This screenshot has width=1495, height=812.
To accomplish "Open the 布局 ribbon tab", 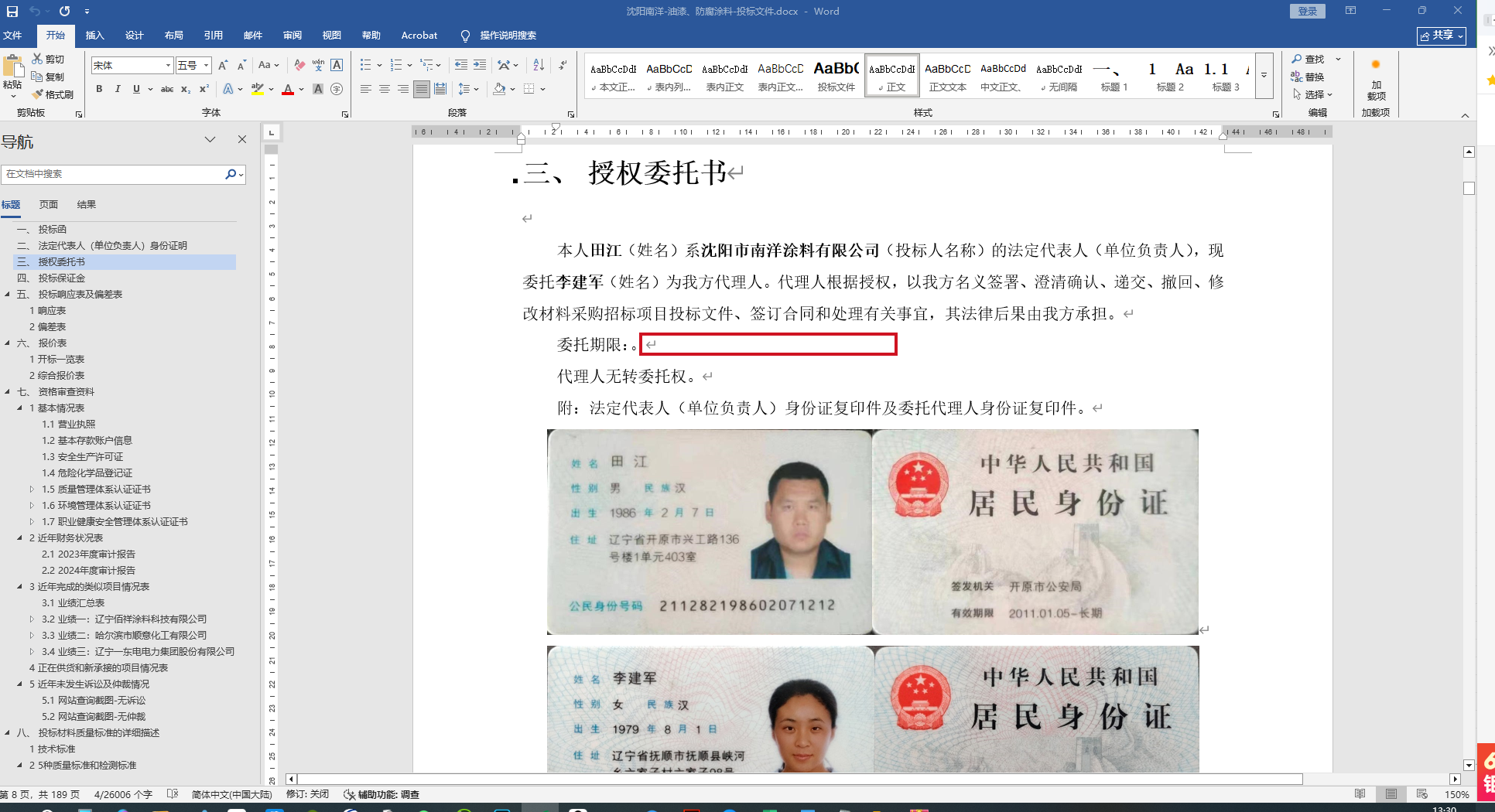I will [x=173, y=36].
